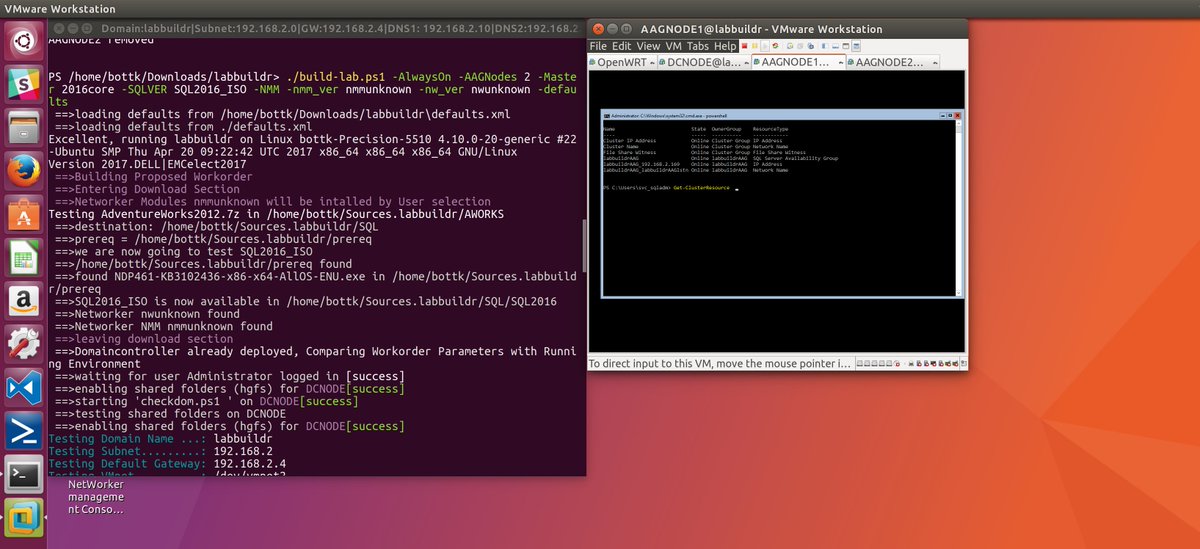Click the Revert to snapshot toolbar icon
The height and width of the screenshot is (549, 1200).
(x=800, y=46)
